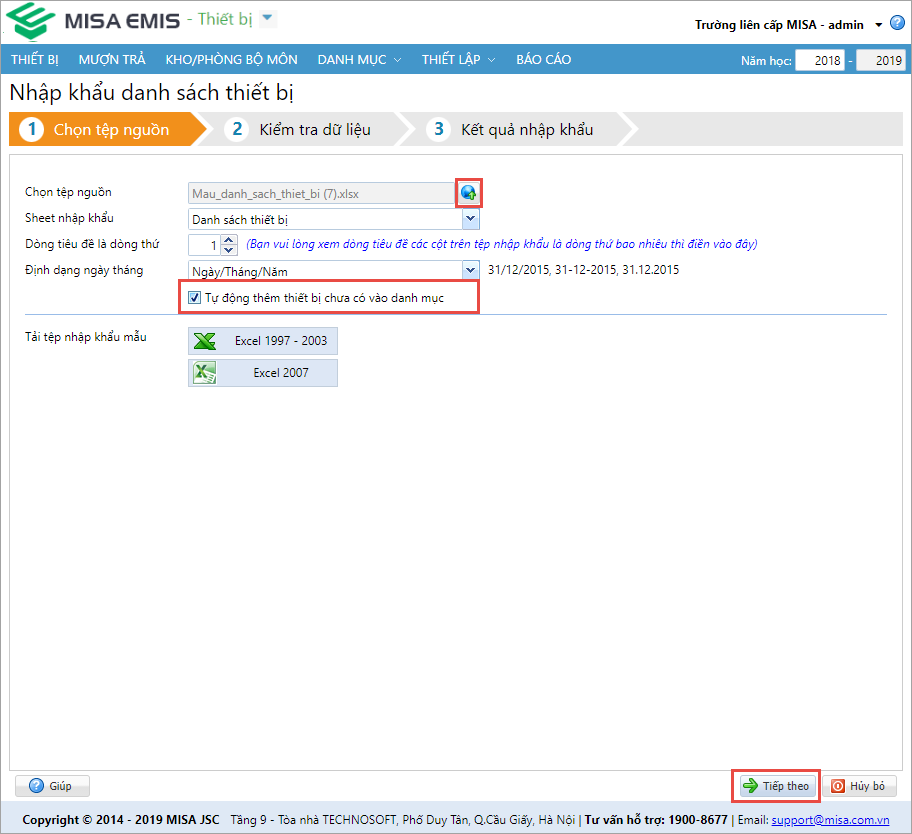Click the Sheet nhập khẩu combo box text

pyautogui.click(x=325, y=219)
